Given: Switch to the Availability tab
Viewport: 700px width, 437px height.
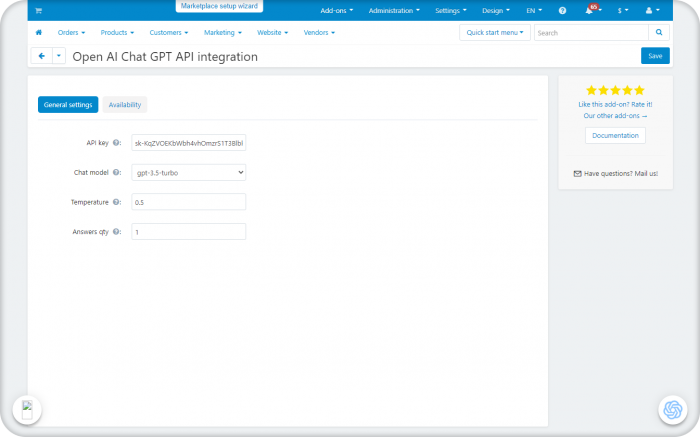Looking at the screenshot, I should click(125, 104).
